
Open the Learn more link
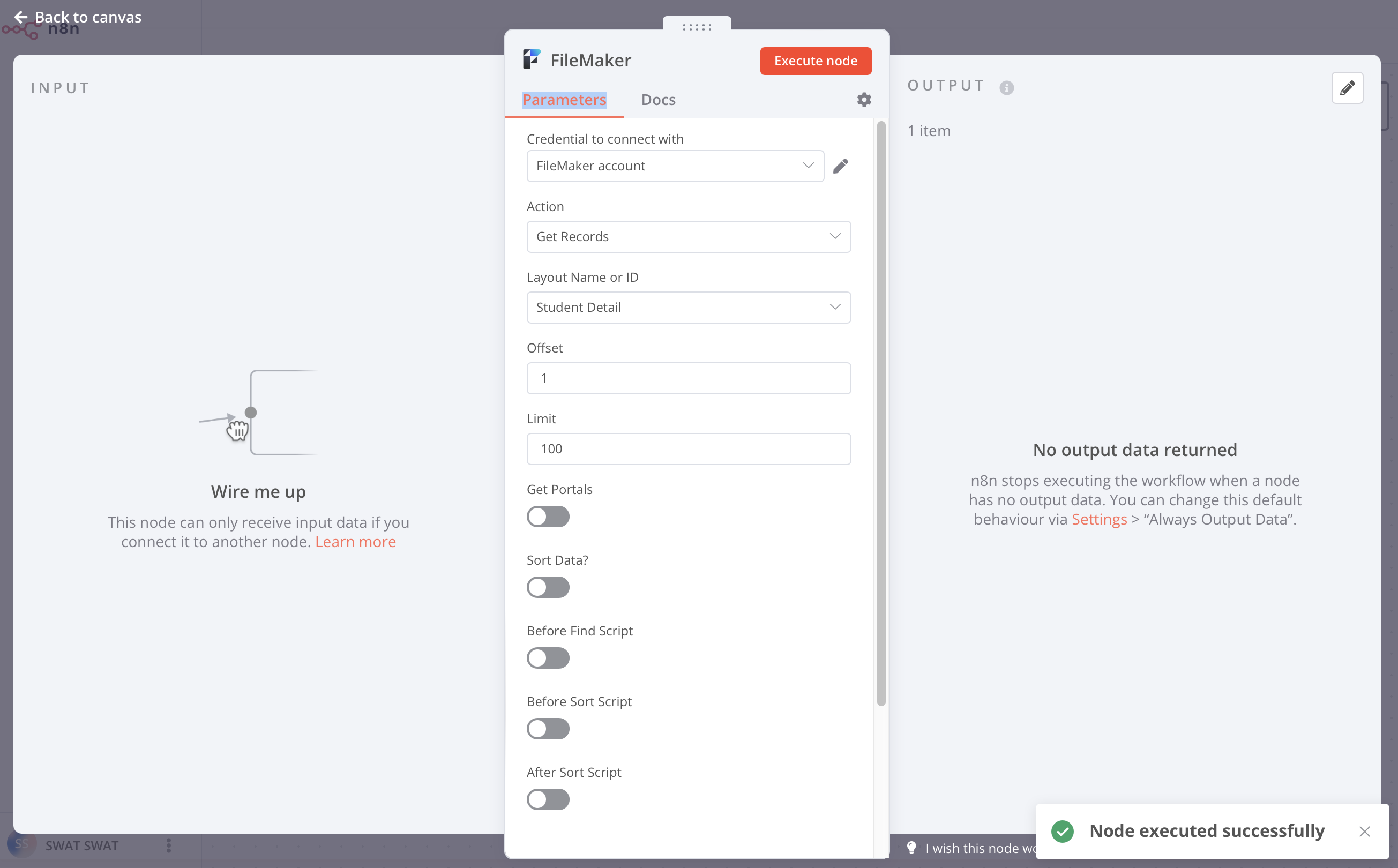355,541
